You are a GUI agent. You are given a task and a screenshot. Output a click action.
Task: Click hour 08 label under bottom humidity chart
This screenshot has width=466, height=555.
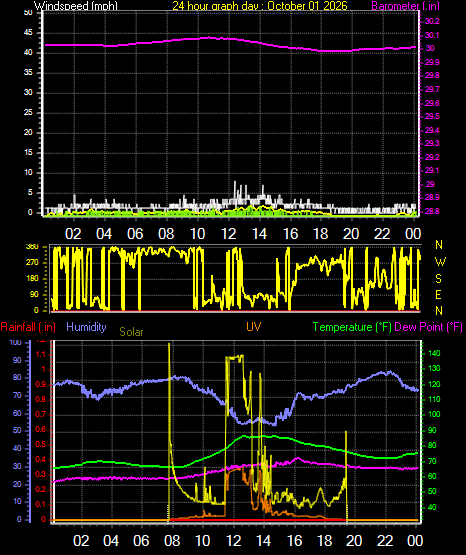[x=172, y=540]
